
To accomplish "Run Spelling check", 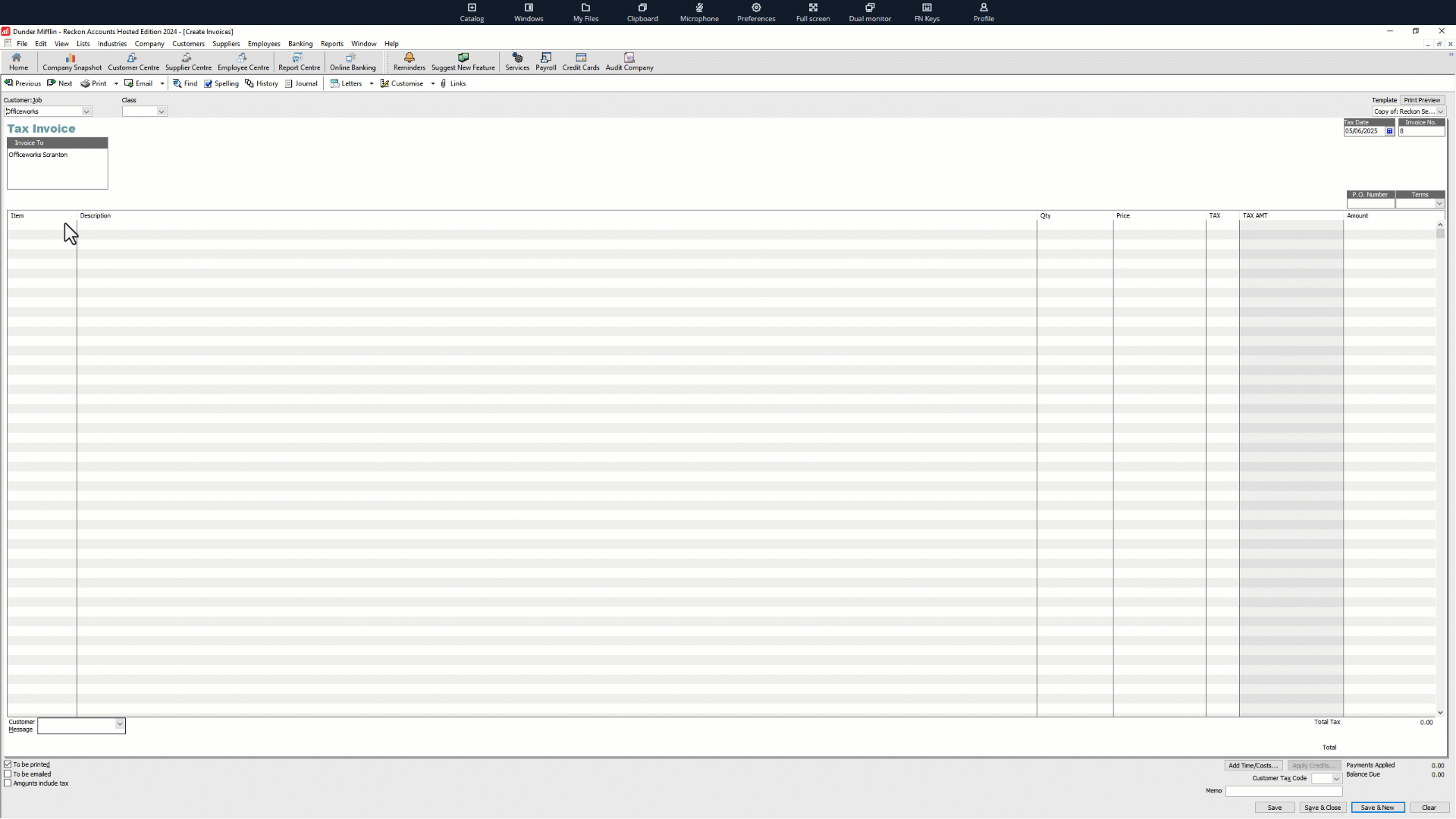I will coord(221,83).
